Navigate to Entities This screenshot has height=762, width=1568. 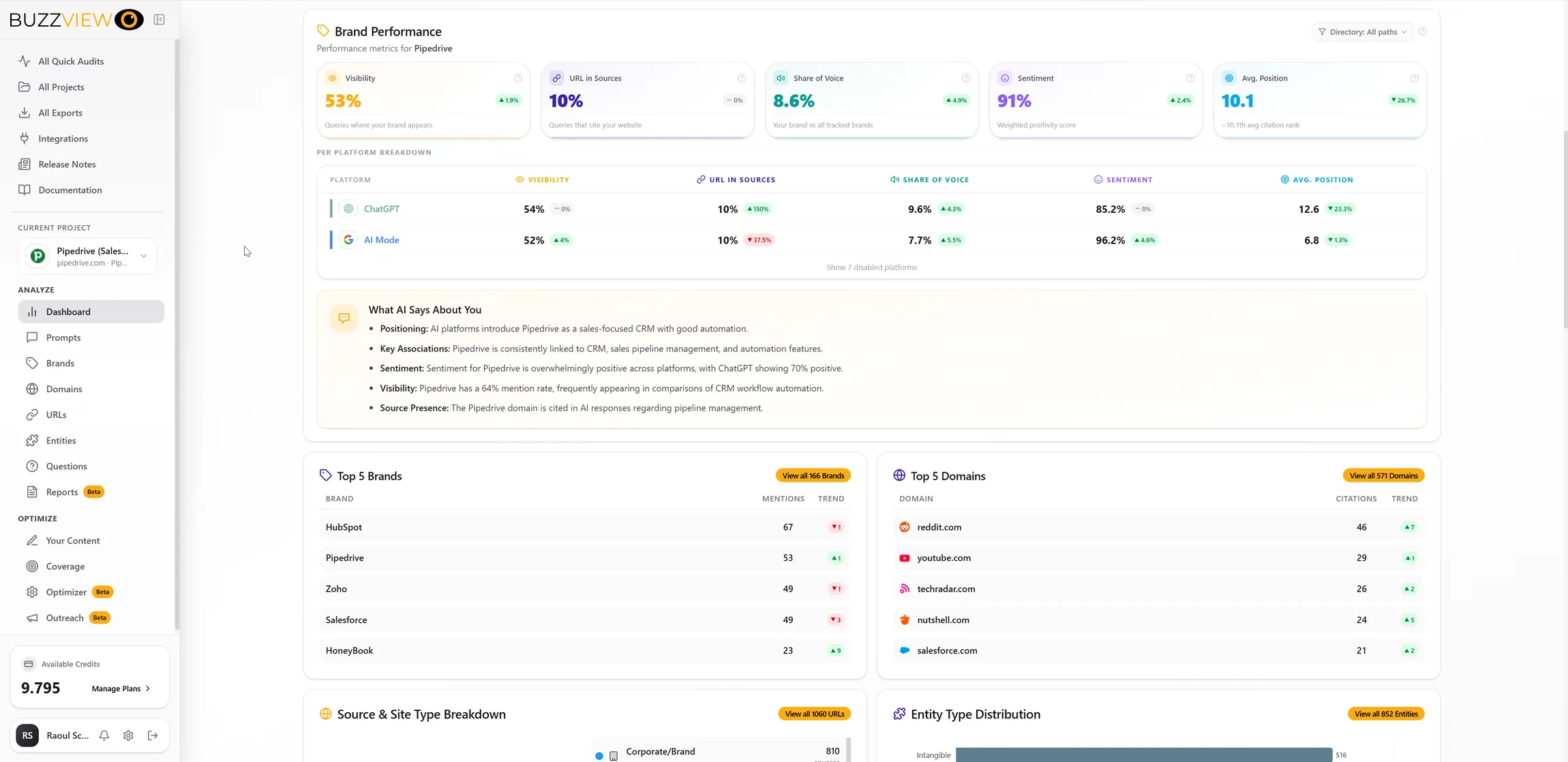coord(91,441)
